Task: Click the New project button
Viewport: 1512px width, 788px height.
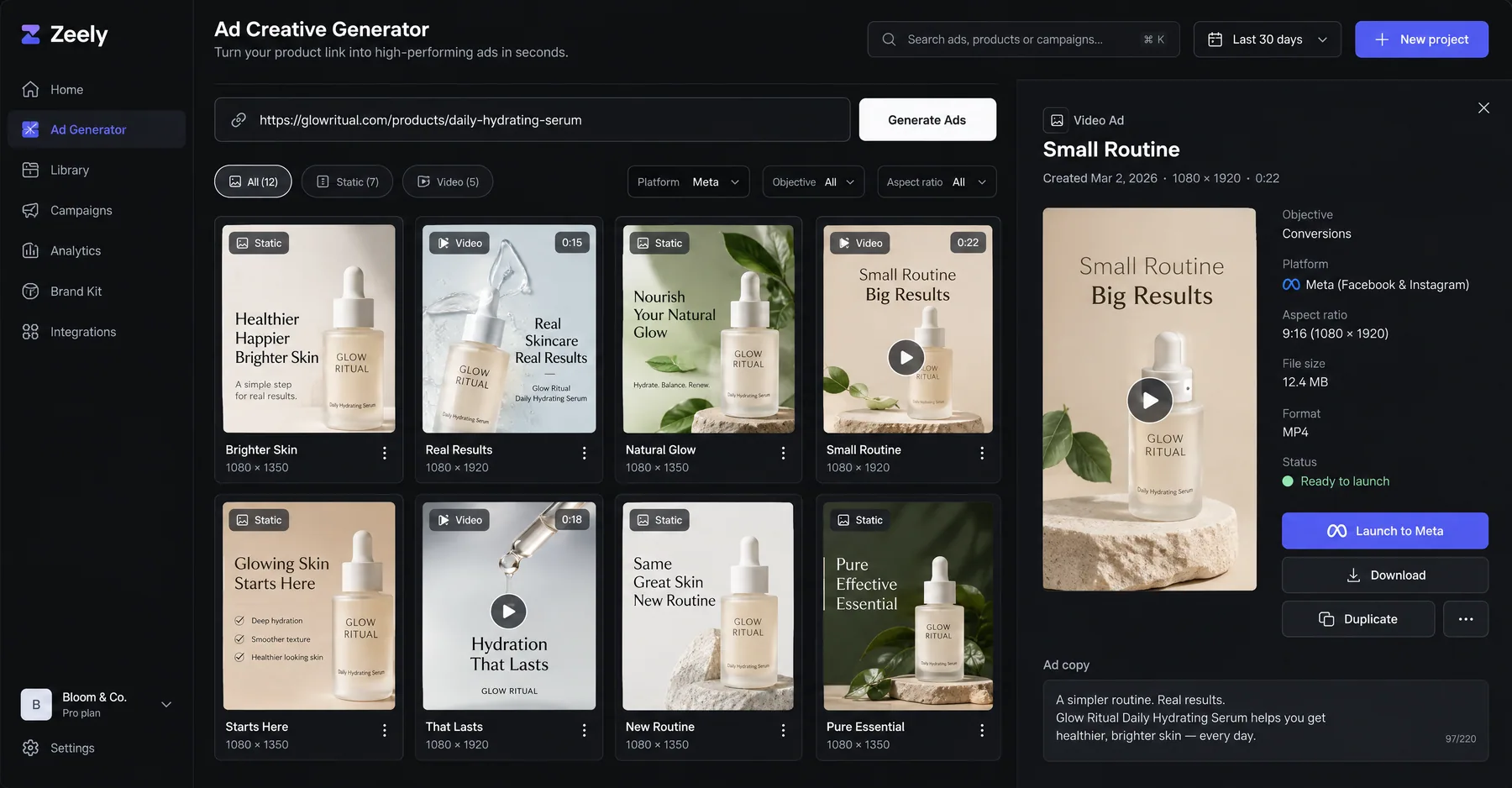Action: pos(1421,39)
